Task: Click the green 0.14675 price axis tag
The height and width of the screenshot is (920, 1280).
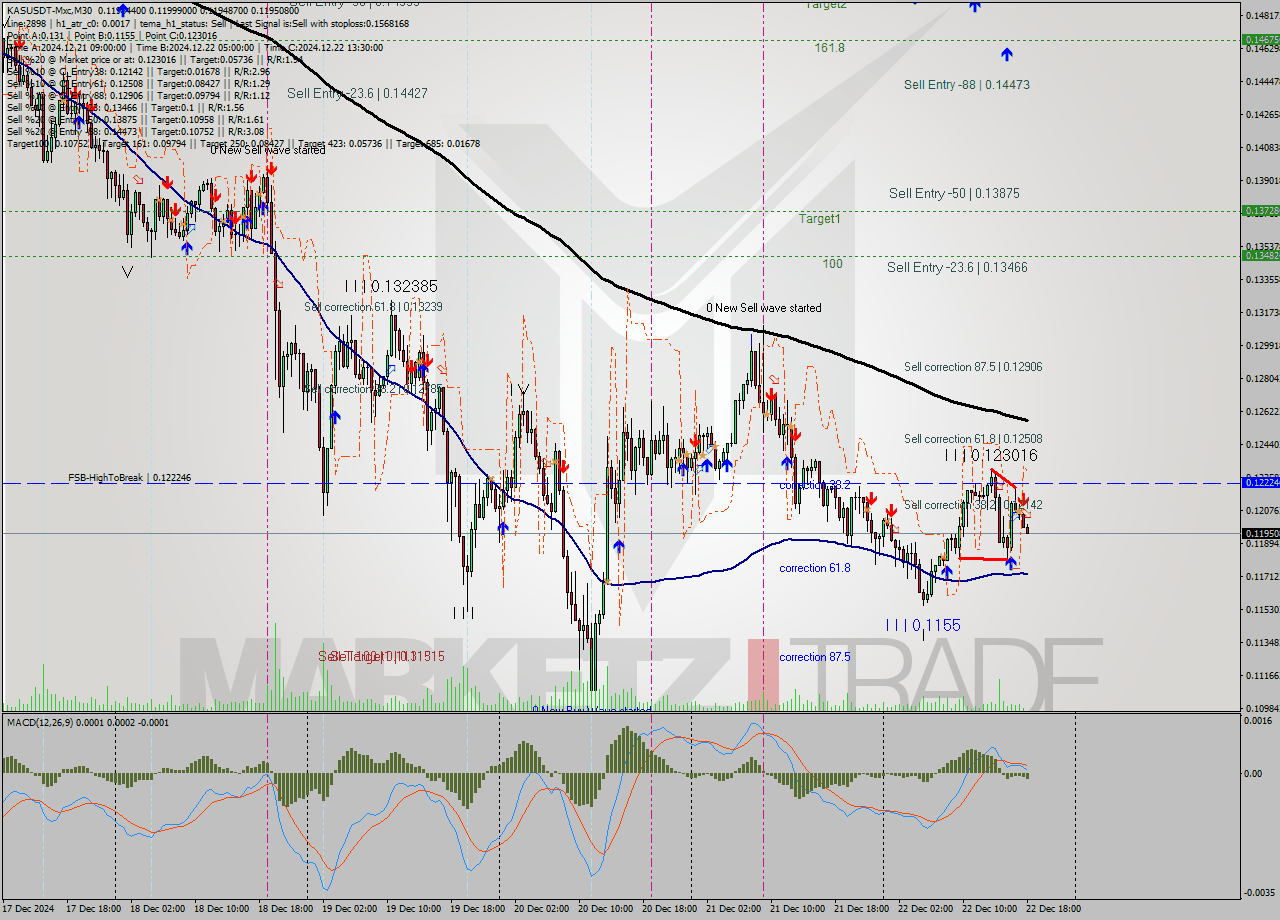Action: [x=1260, y=40]
